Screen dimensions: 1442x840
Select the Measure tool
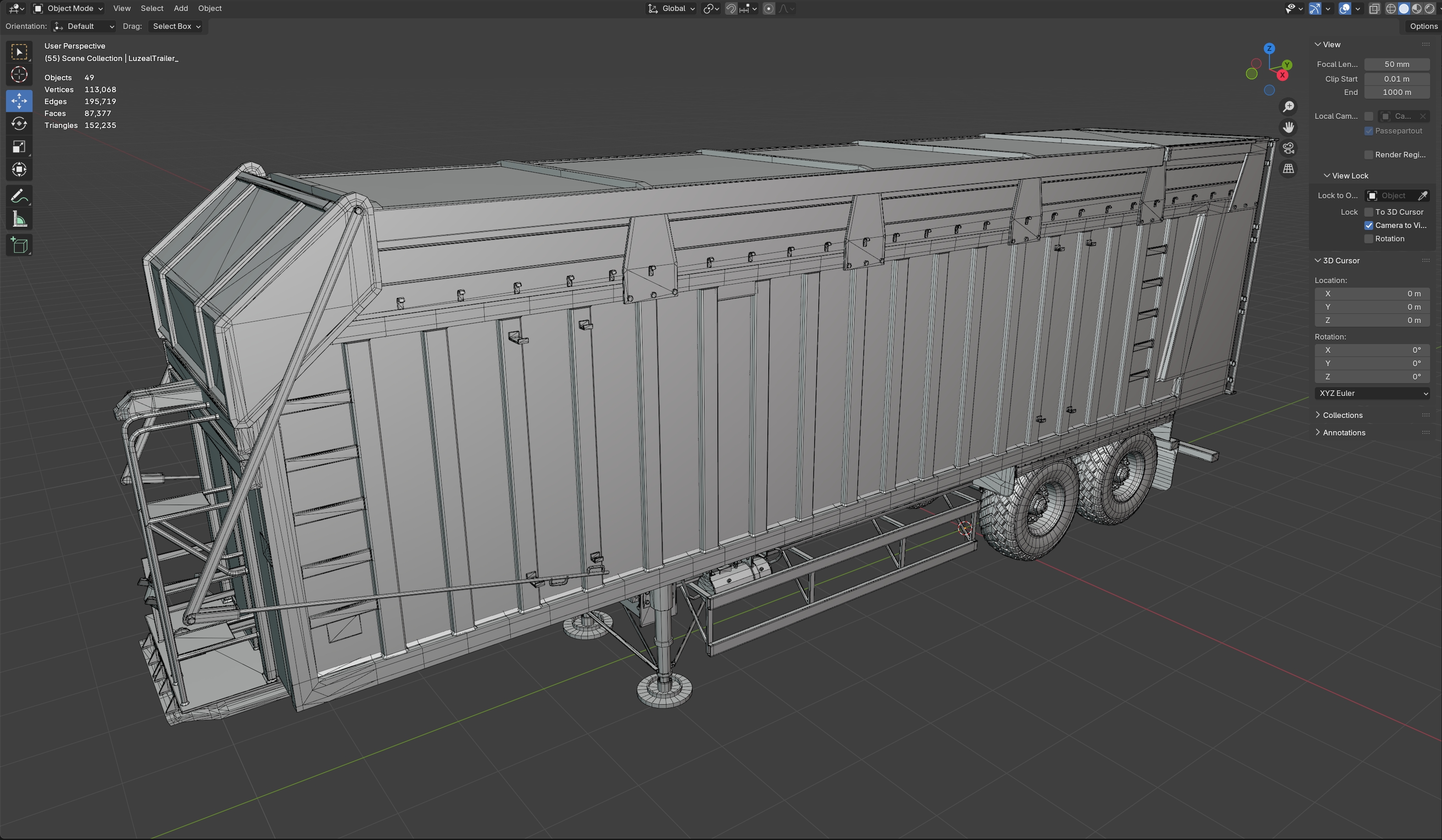[x=19, y=220]
